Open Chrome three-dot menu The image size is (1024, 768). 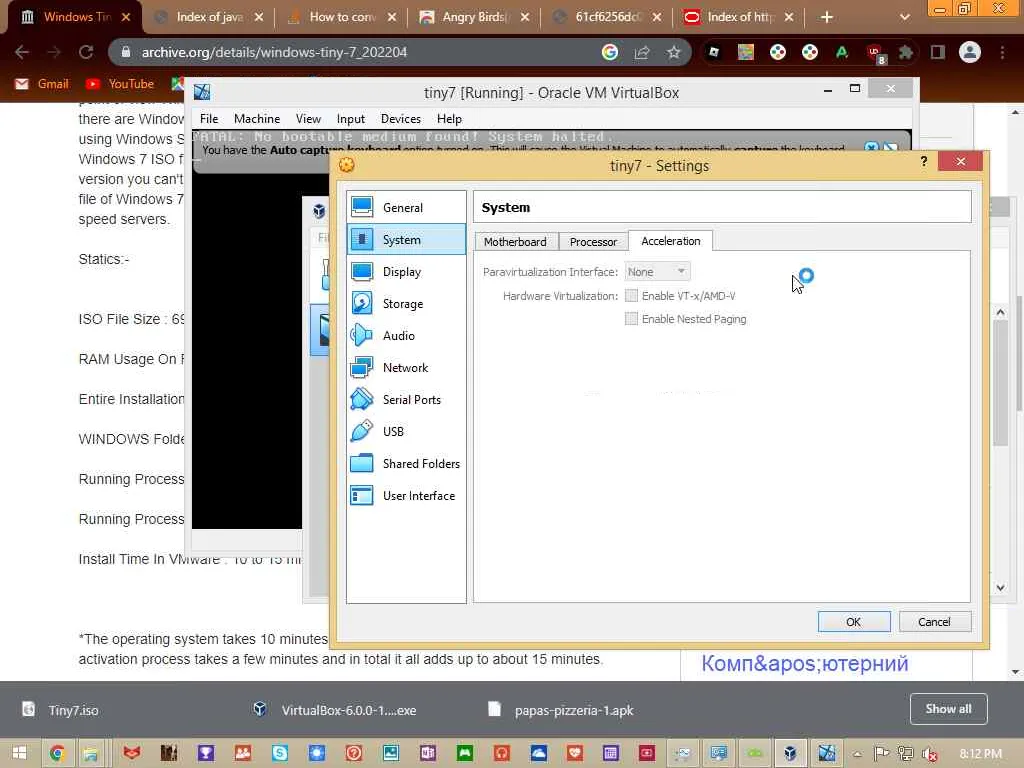(x=1002, y=52)
